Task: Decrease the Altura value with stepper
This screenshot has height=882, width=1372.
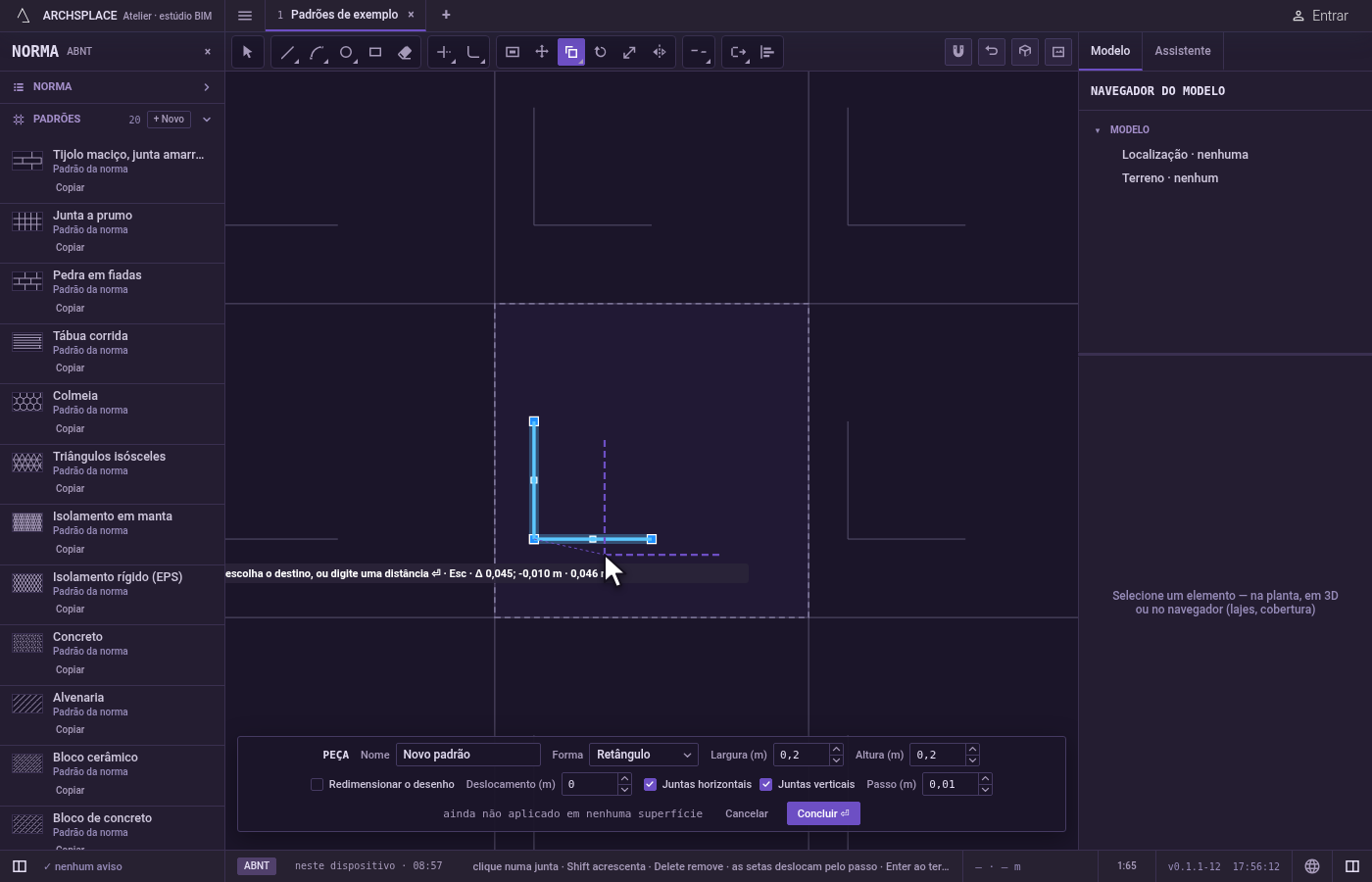Action: click(x=972, y=759)
